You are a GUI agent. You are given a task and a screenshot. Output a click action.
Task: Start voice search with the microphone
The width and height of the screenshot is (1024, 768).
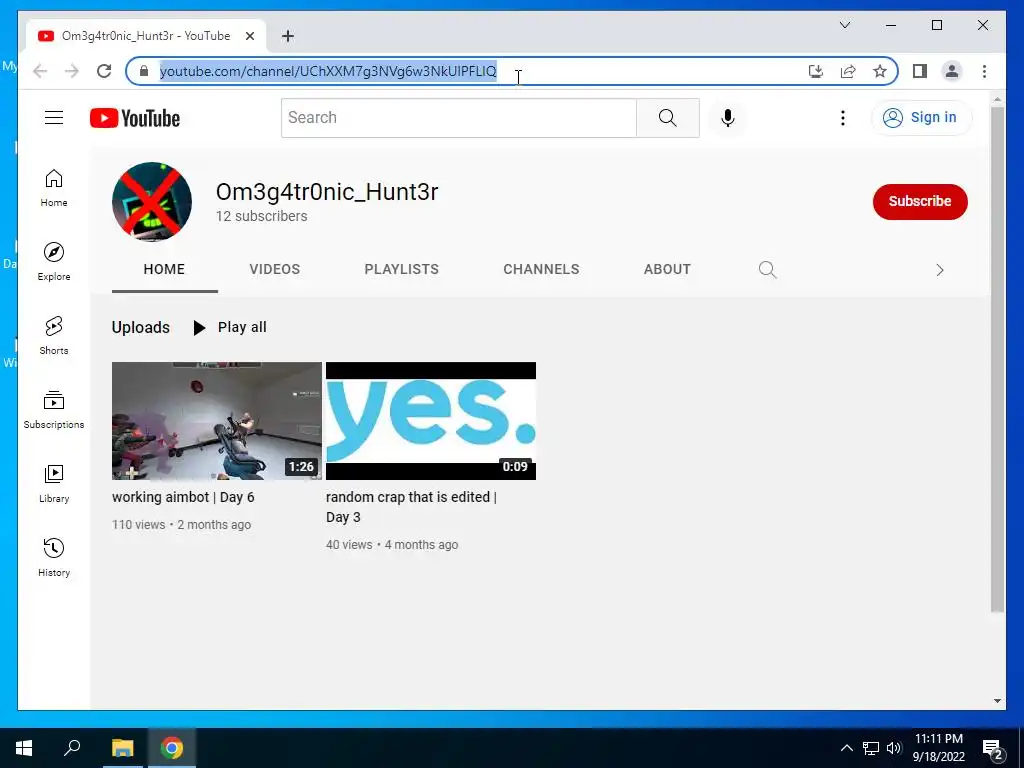(728, 118)
